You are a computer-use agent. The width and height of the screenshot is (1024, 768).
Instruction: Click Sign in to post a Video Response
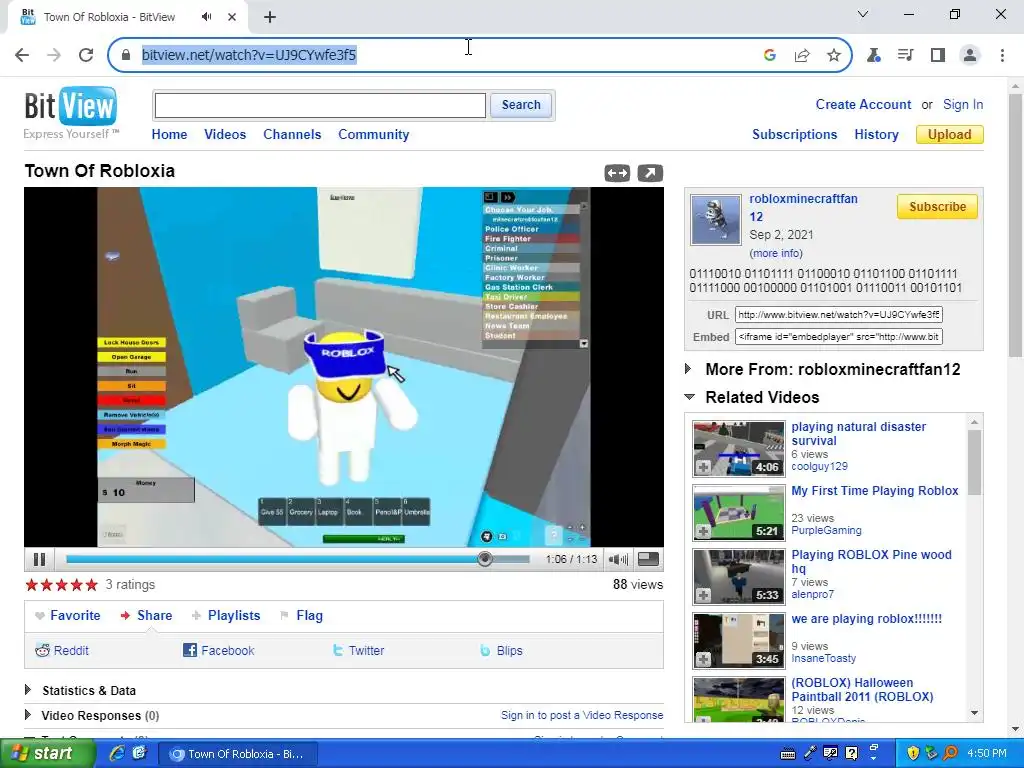point(582,715)
